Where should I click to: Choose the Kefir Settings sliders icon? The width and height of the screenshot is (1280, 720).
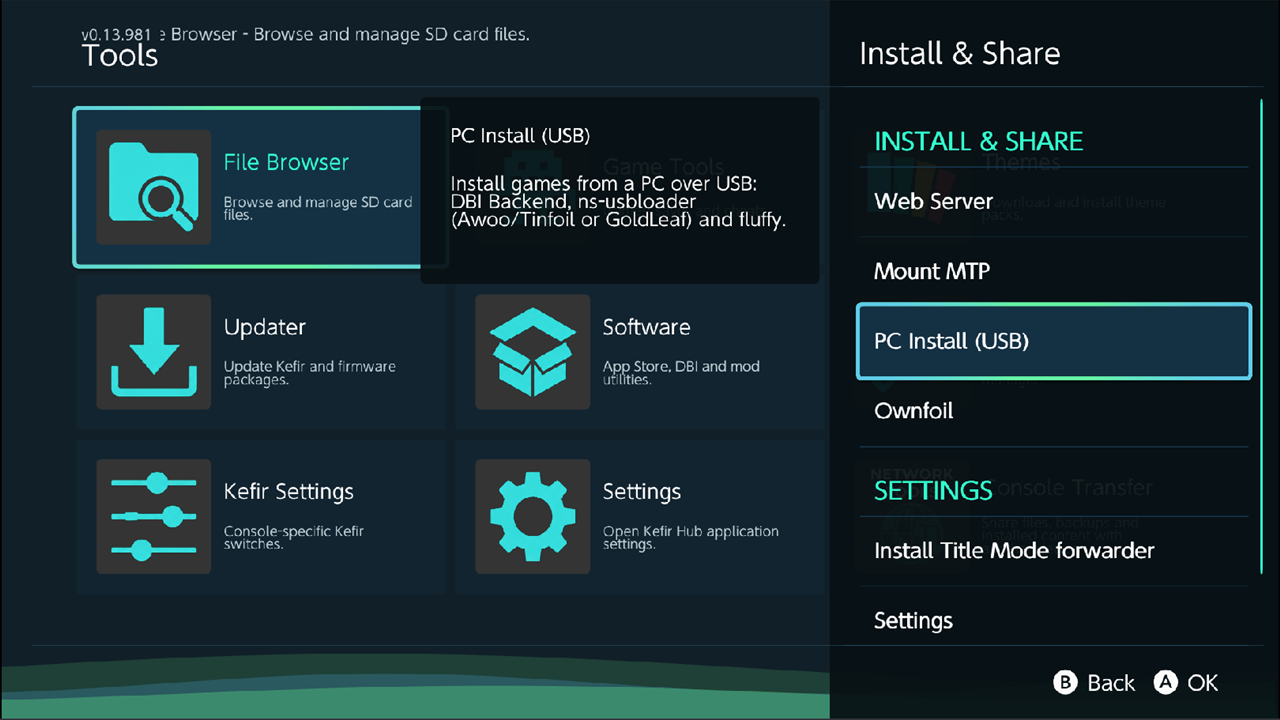tap(153, 516)
